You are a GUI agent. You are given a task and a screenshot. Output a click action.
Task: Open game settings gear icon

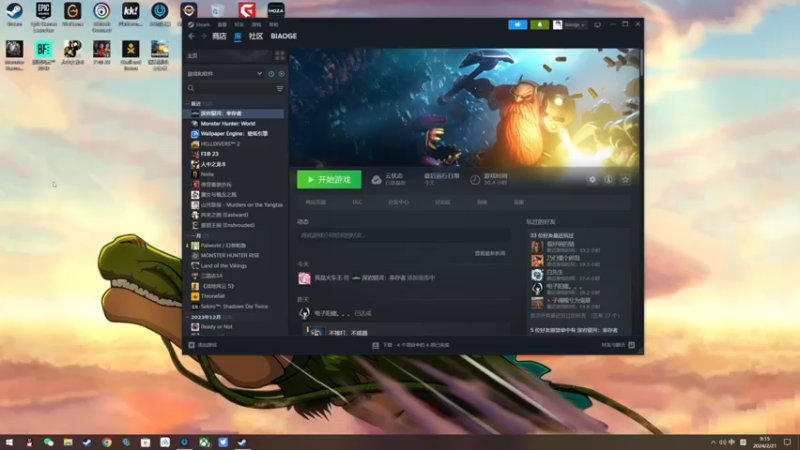click(x=592, y=180)
